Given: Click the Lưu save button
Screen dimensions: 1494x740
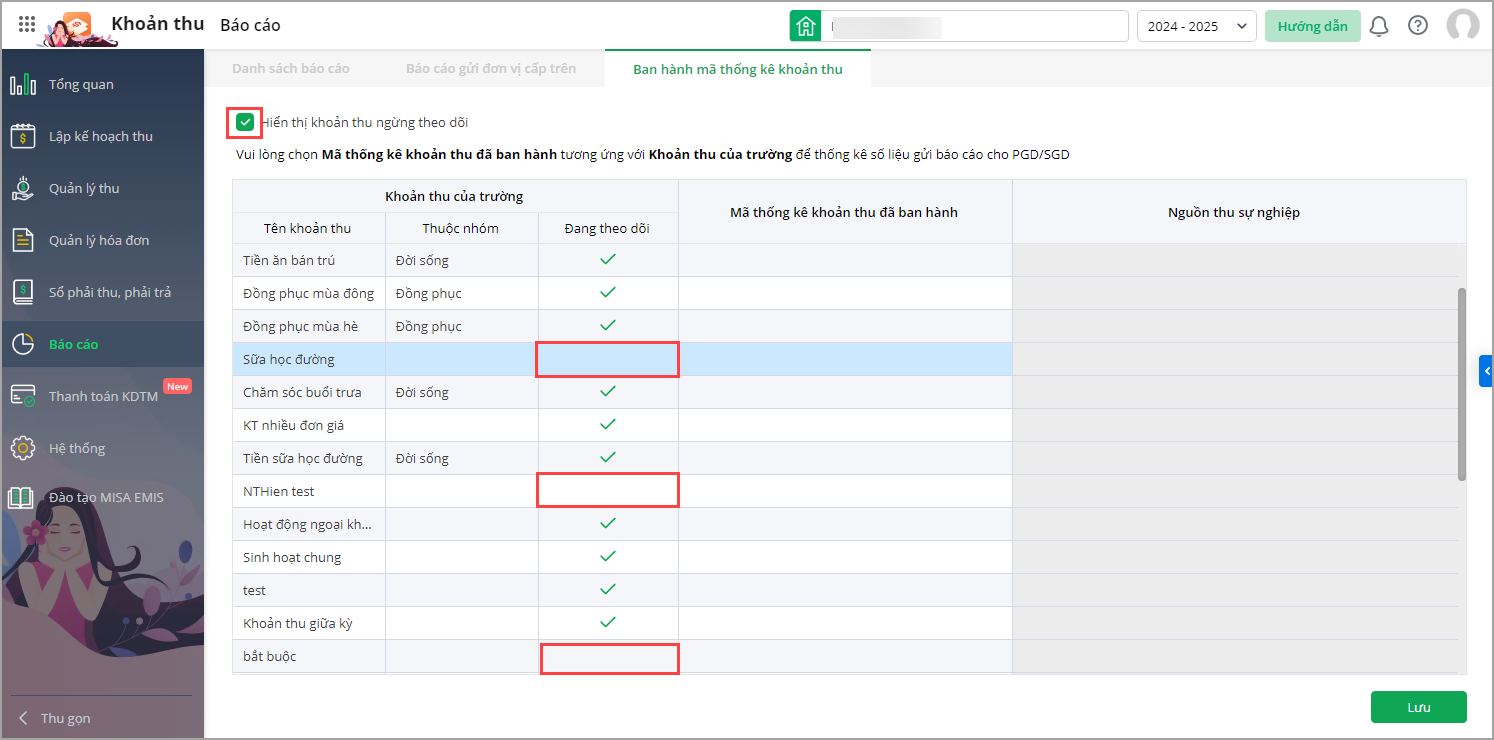Looking at the screenshot, I should click(1419, 707).
